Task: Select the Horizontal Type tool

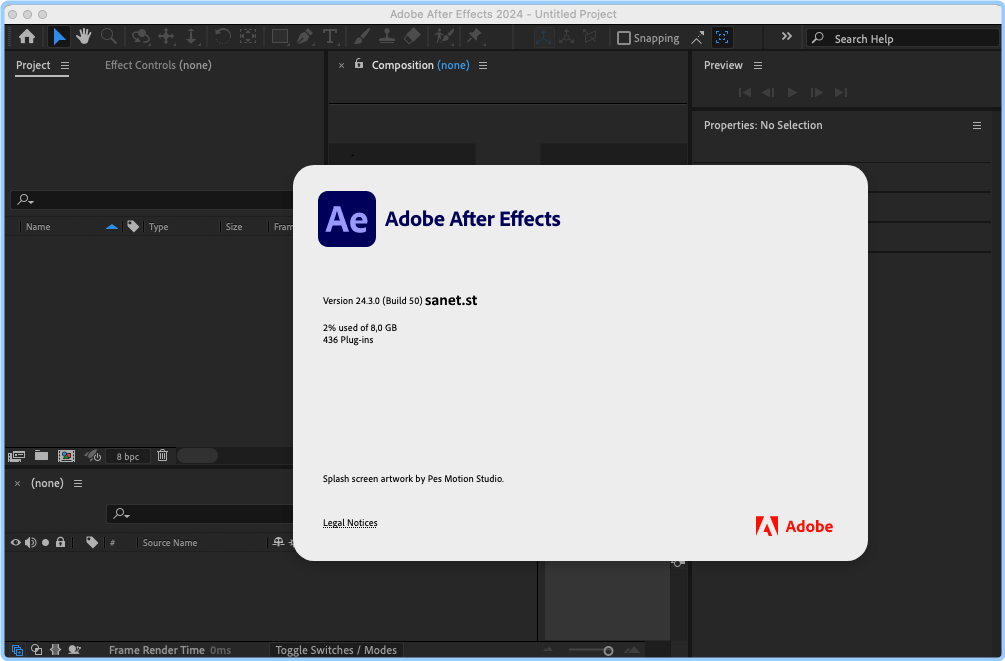Action: [x=330, y=37]
